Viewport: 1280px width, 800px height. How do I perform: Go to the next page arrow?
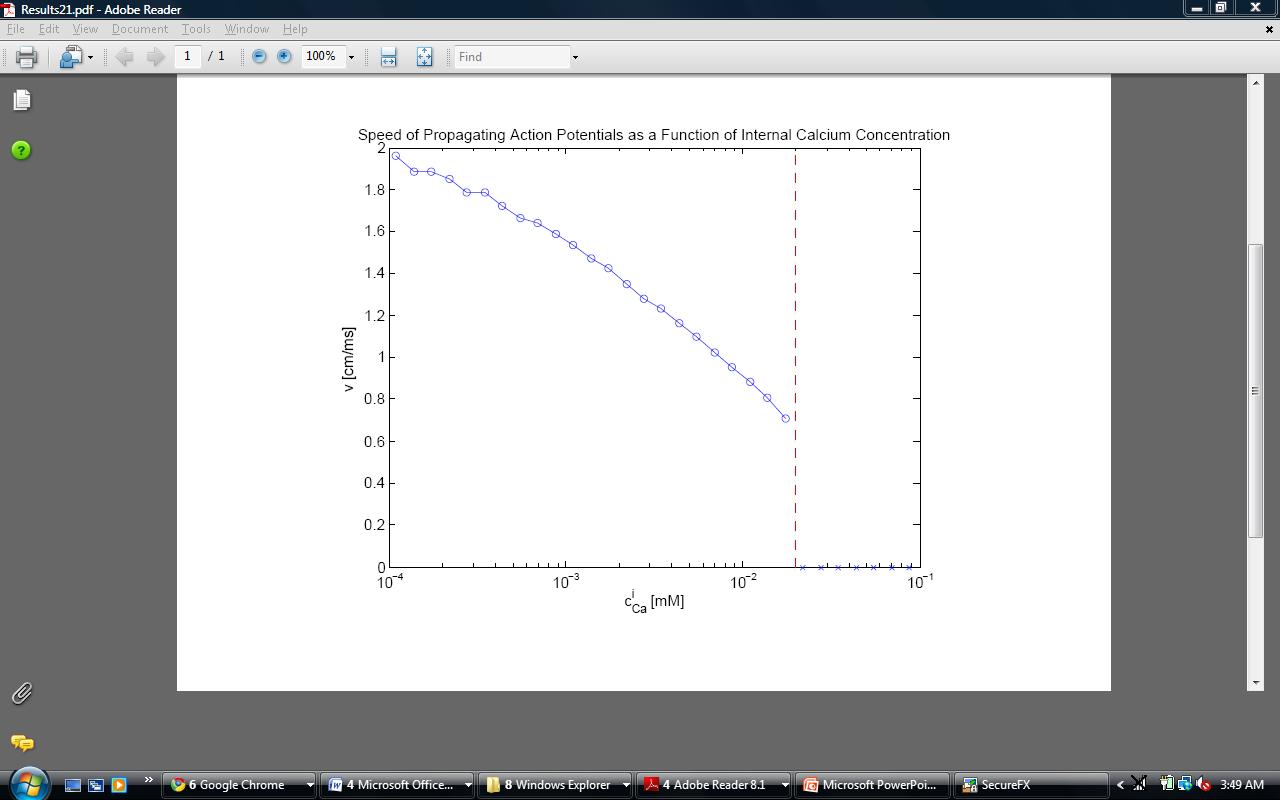tap(155, 57)
